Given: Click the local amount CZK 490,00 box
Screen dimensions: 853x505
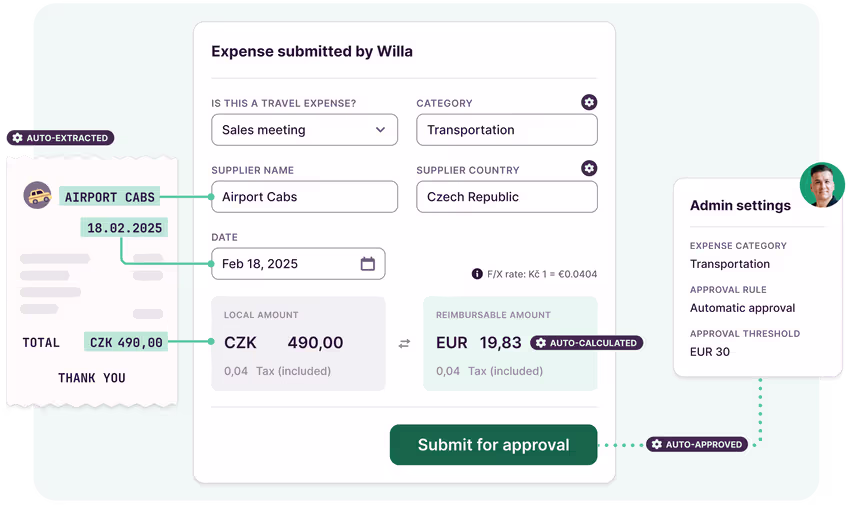Looking at the screenshot, I should coord(298,343).
